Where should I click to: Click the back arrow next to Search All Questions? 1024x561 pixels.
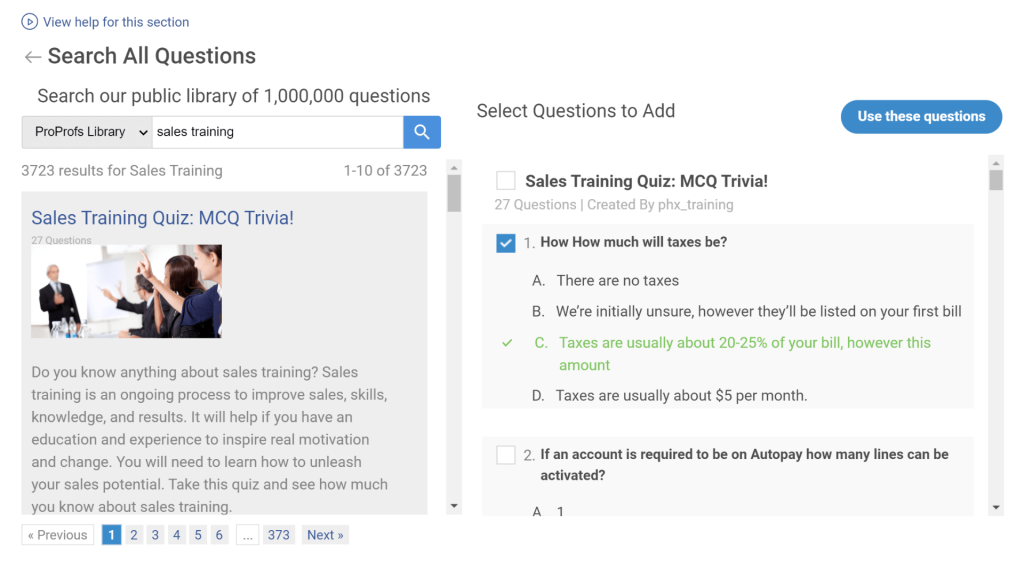(x=33, y=57)
